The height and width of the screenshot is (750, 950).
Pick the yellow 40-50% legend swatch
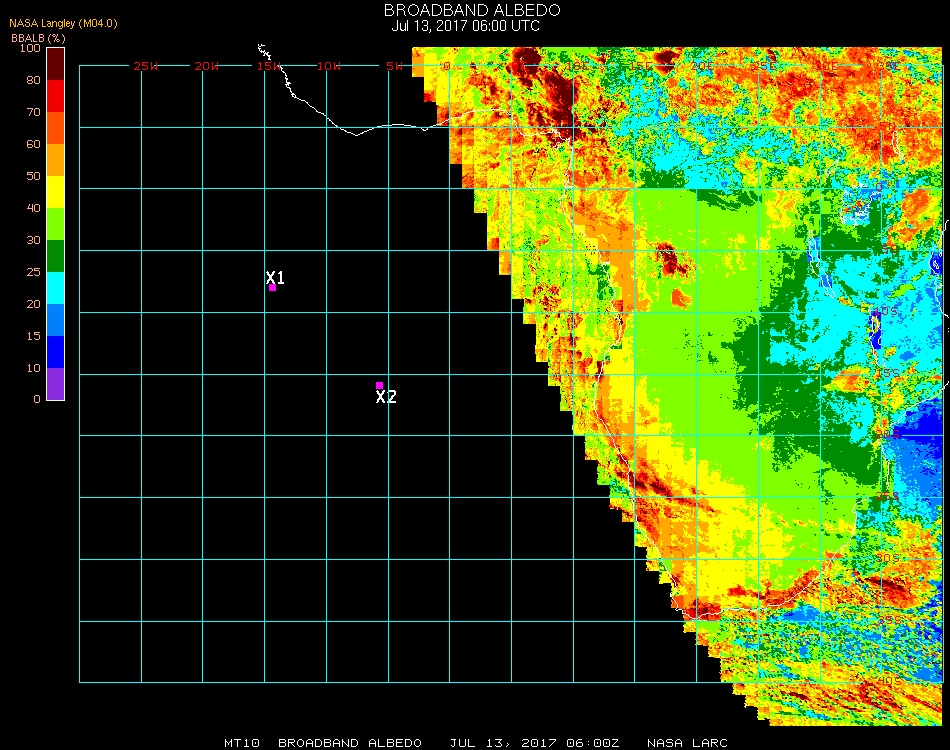tap(56, 192)
